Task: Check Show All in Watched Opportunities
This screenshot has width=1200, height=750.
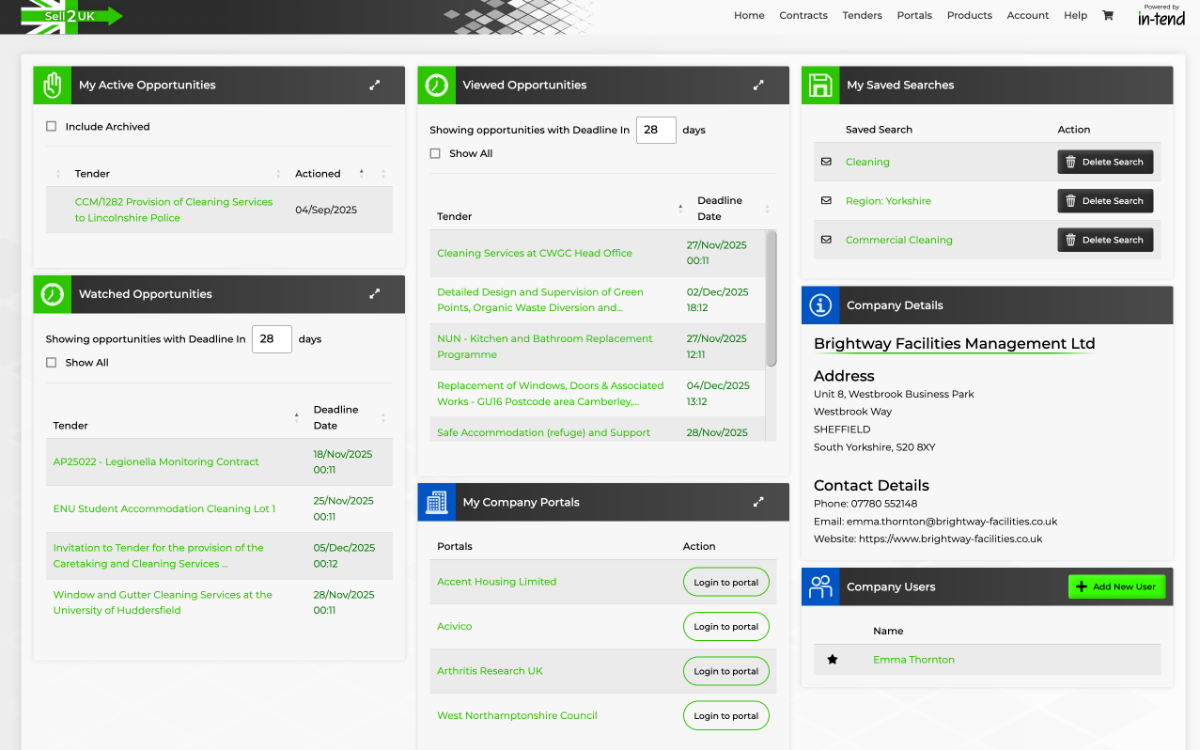Action: point(51,363)
